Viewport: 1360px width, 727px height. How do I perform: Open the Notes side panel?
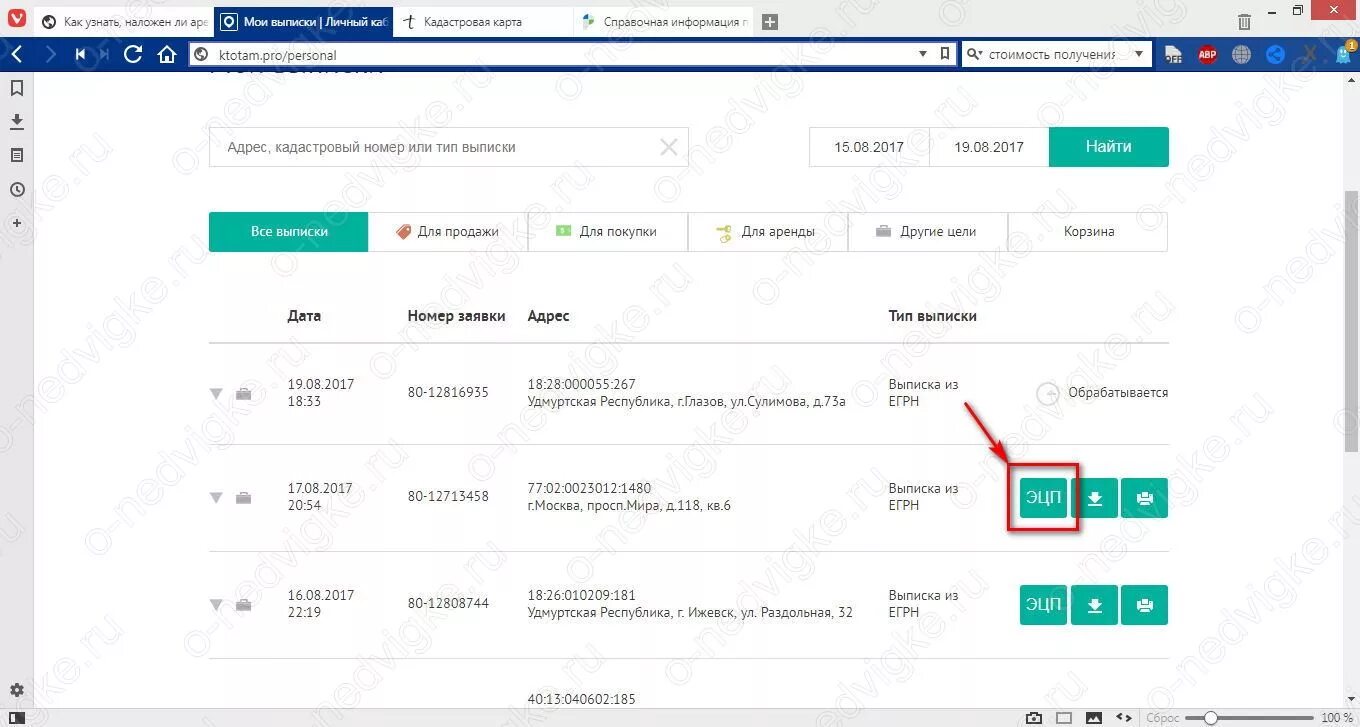tap(16, 155)
